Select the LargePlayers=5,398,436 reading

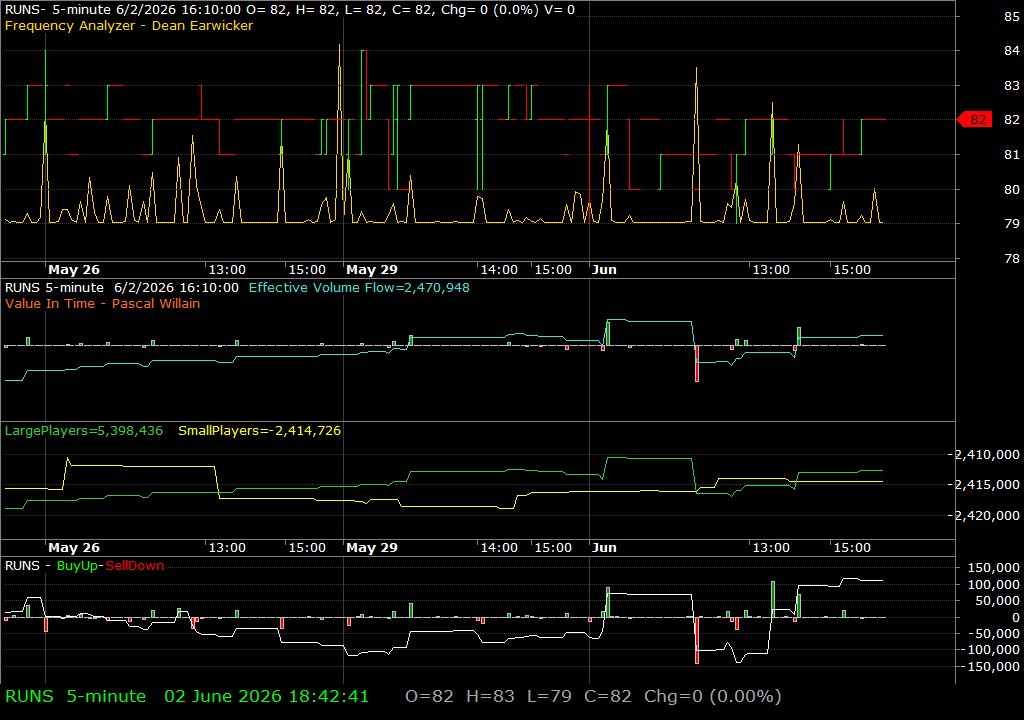pos(84,431)
